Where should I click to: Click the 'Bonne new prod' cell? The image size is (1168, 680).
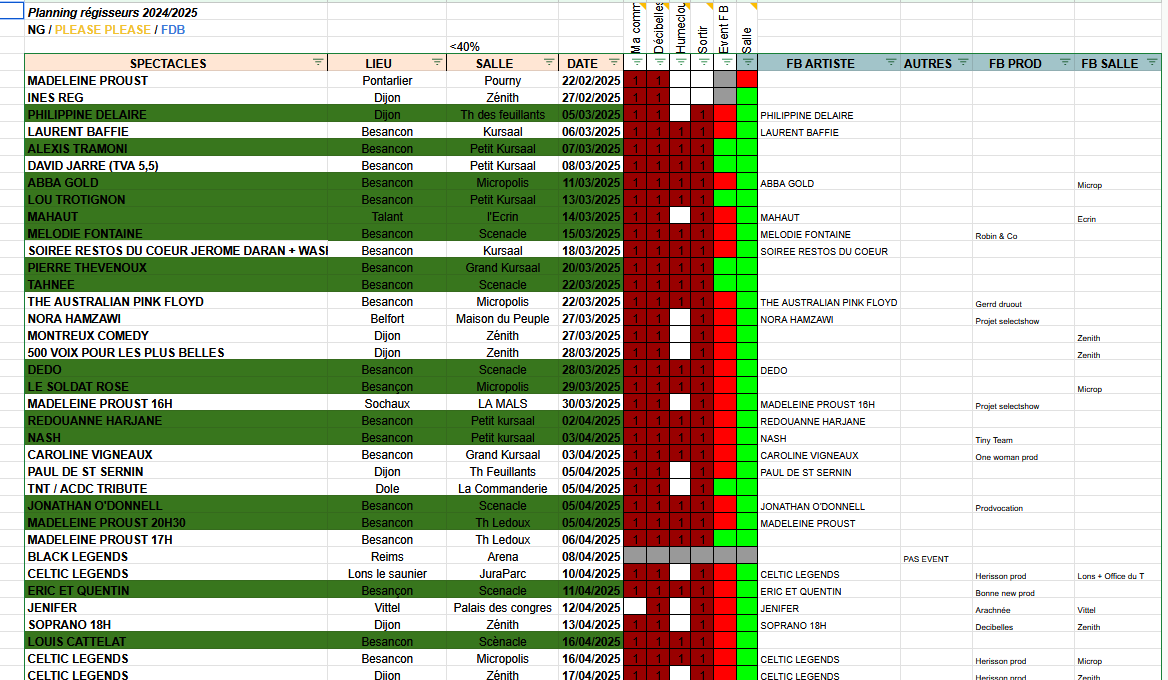point(1023,593)
